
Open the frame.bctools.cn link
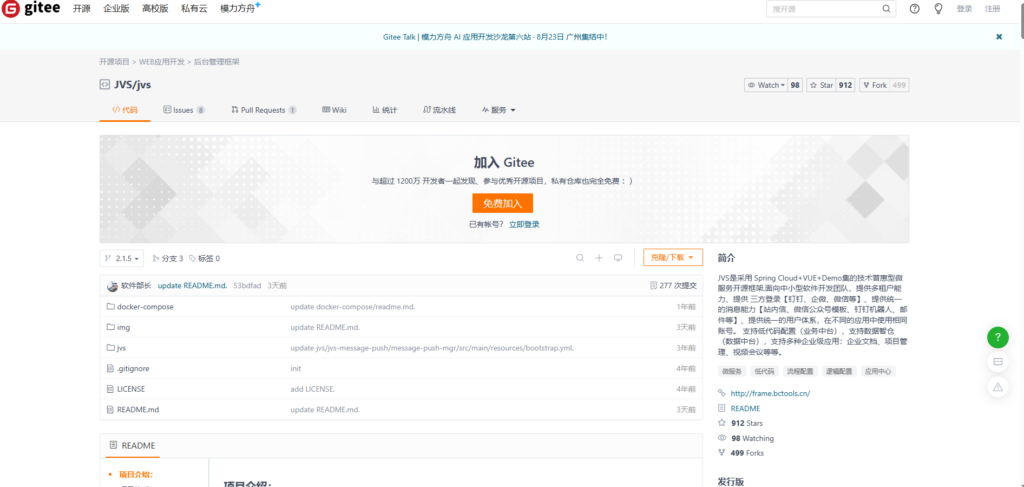click(770, 393)
